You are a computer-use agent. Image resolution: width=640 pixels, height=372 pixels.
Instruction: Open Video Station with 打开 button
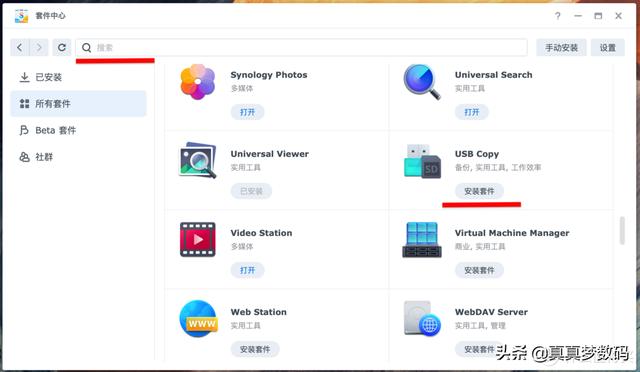247,270
